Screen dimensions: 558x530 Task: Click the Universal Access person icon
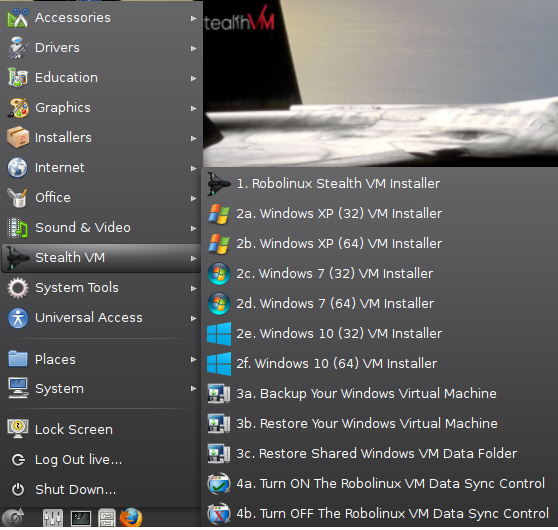coord(17,318)
